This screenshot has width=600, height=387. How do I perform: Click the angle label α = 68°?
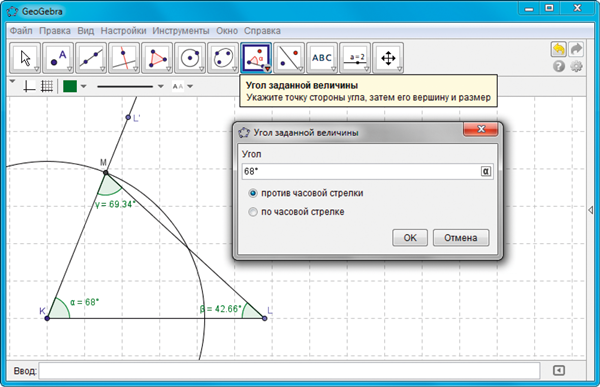(84, 302)
